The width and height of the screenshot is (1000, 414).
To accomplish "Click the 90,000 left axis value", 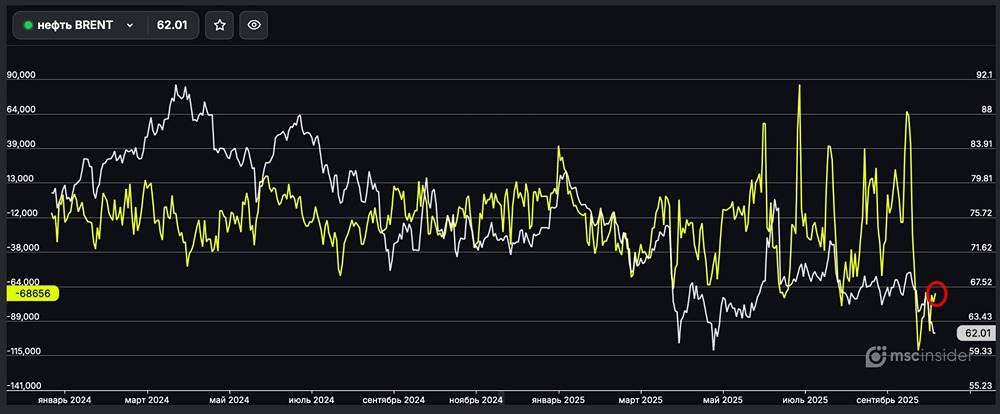I will 20,75.
